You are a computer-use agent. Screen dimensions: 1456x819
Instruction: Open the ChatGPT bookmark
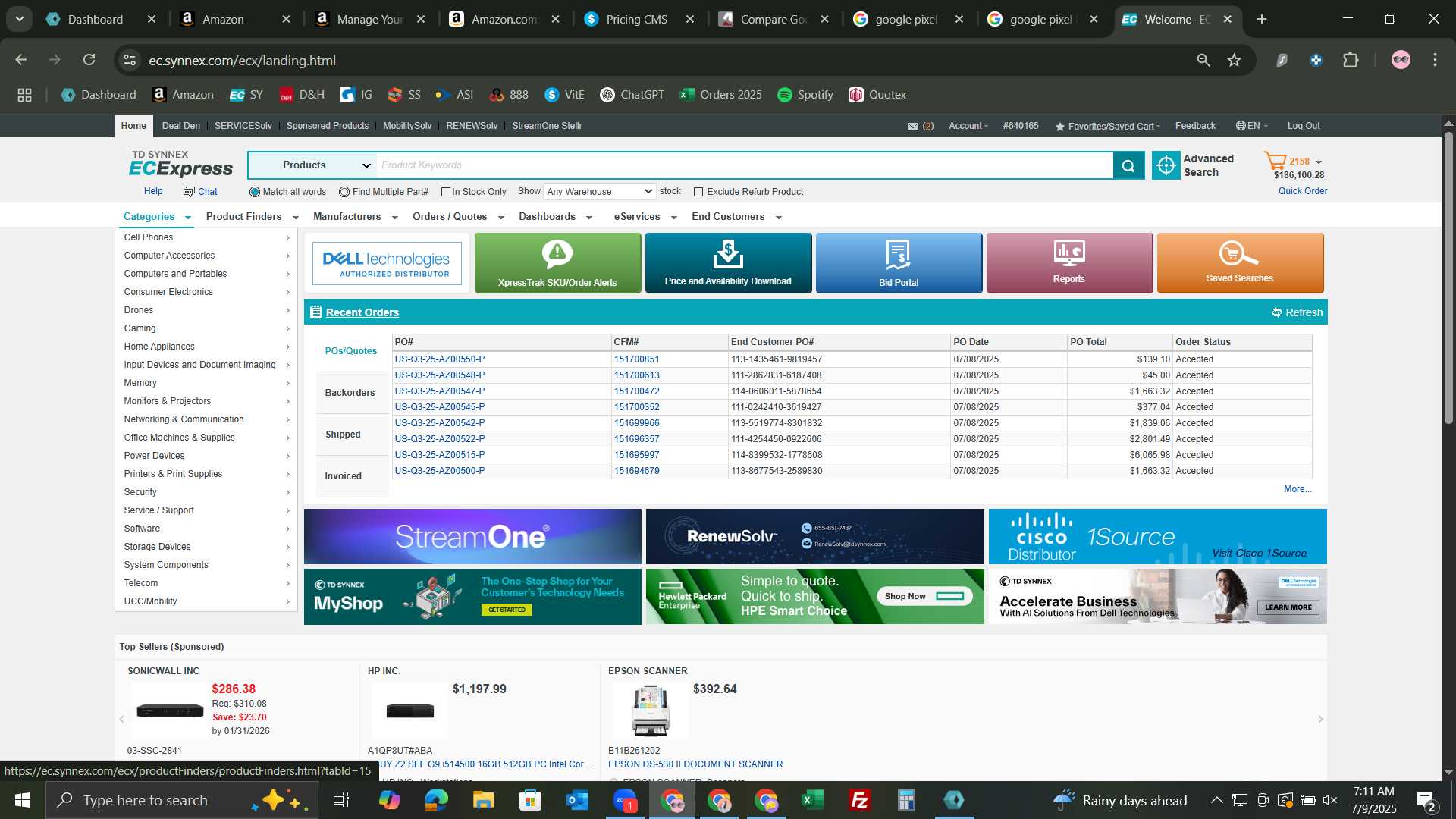[632, 95]
